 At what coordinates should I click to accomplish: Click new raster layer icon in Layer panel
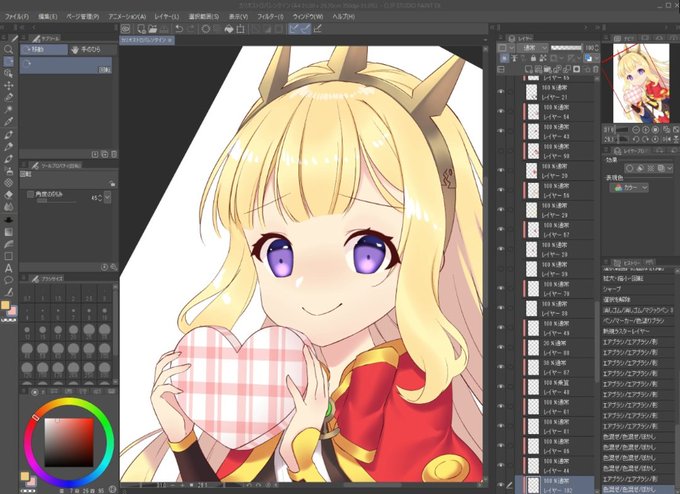(528, 69)
